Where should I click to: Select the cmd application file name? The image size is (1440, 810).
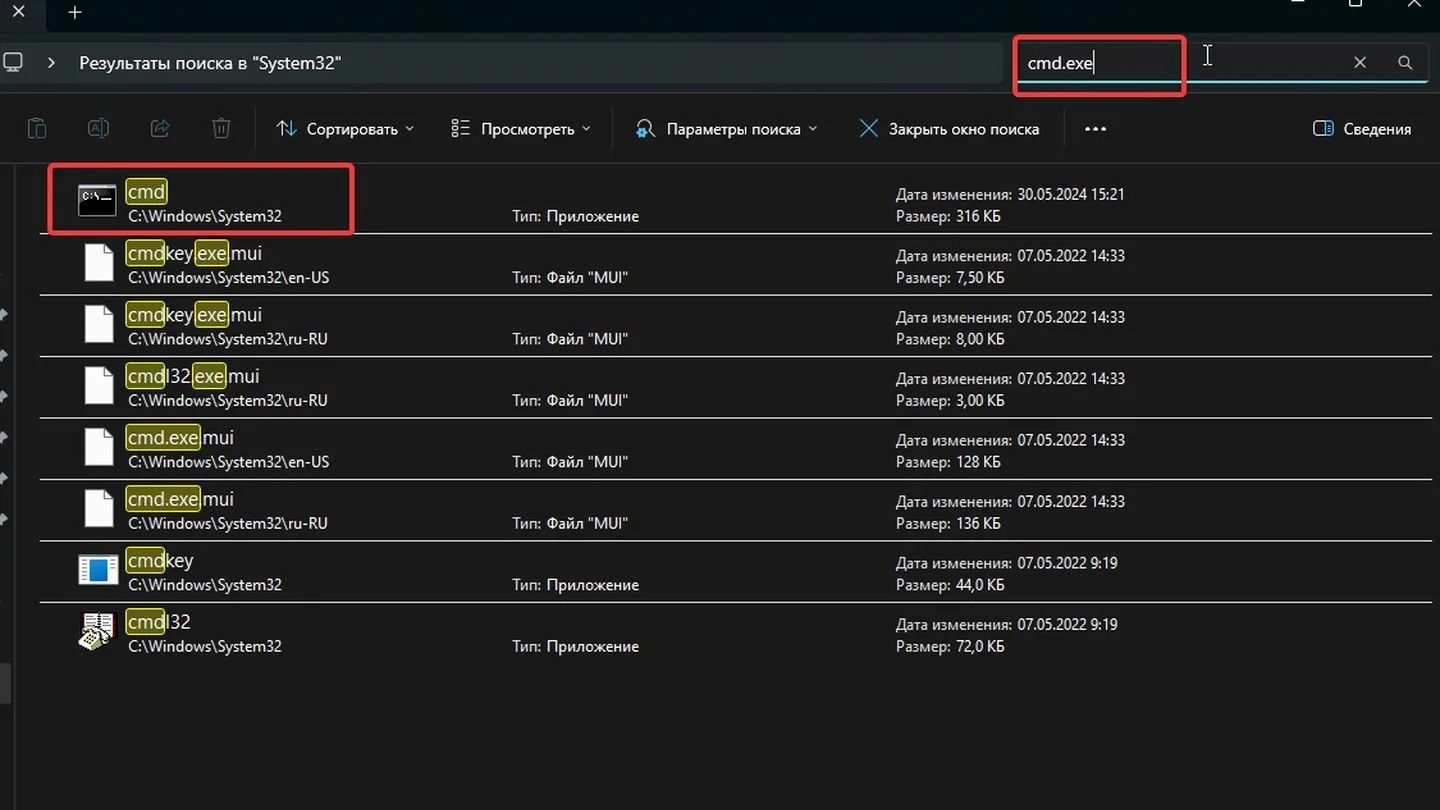click(146, 192)
